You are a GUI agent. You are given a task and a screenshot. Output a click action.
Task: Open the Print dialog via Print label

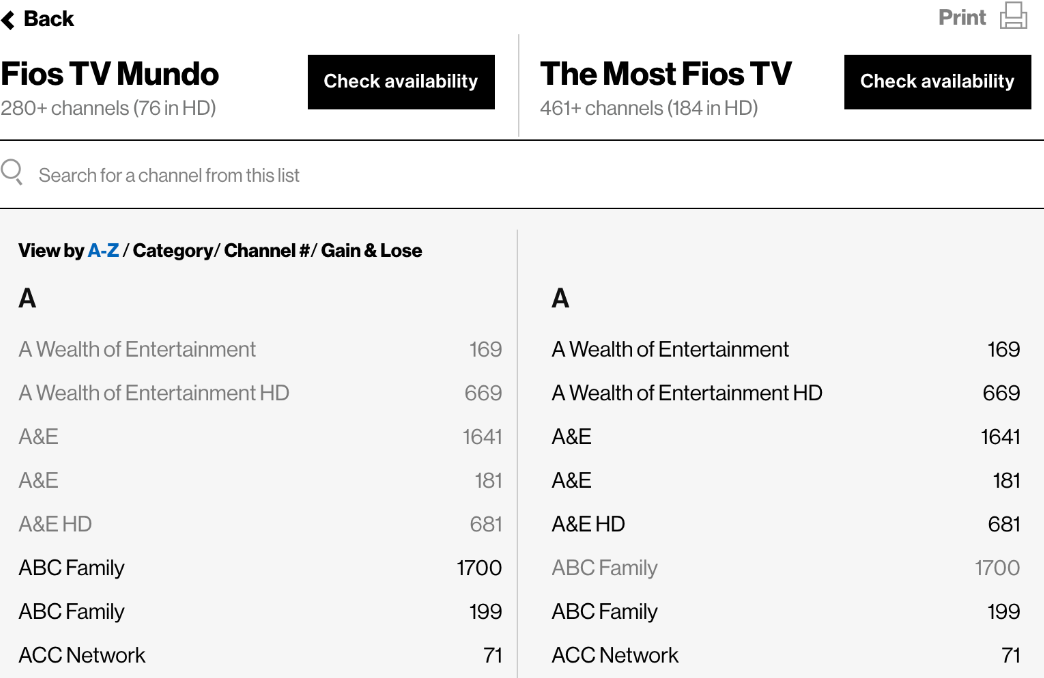click(961, 17)
